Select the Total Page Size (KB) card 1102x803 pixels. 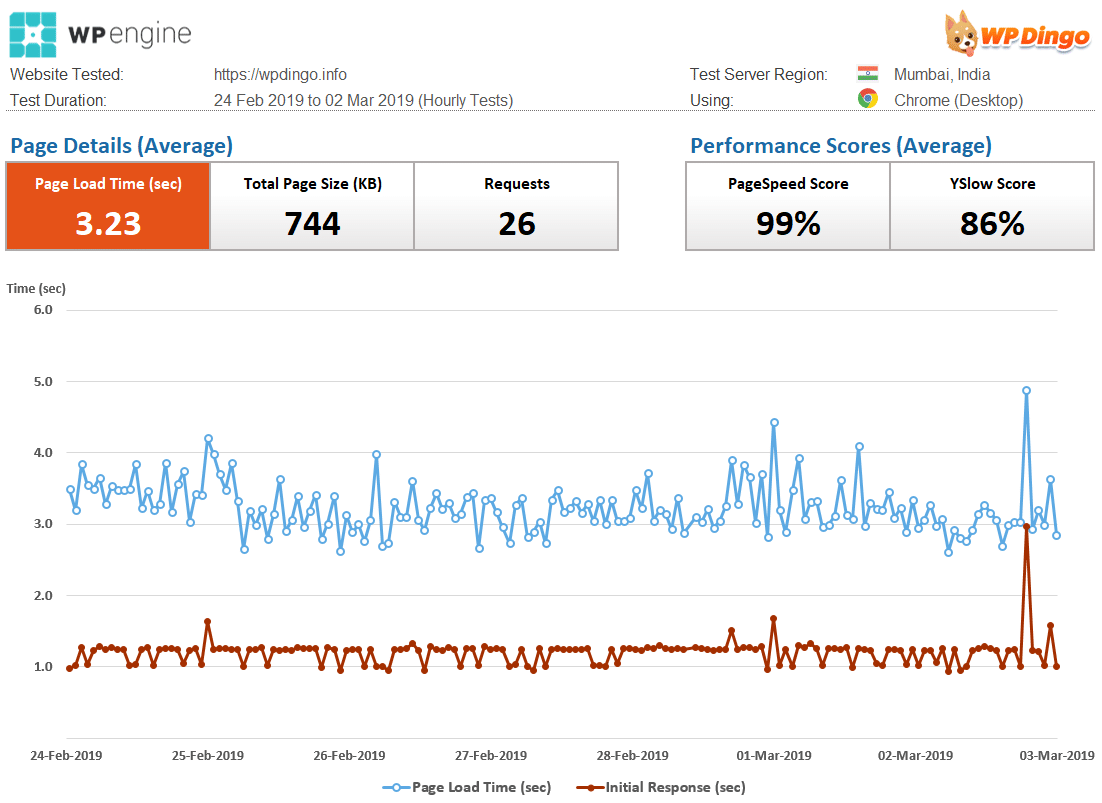[x=312, y=206]
